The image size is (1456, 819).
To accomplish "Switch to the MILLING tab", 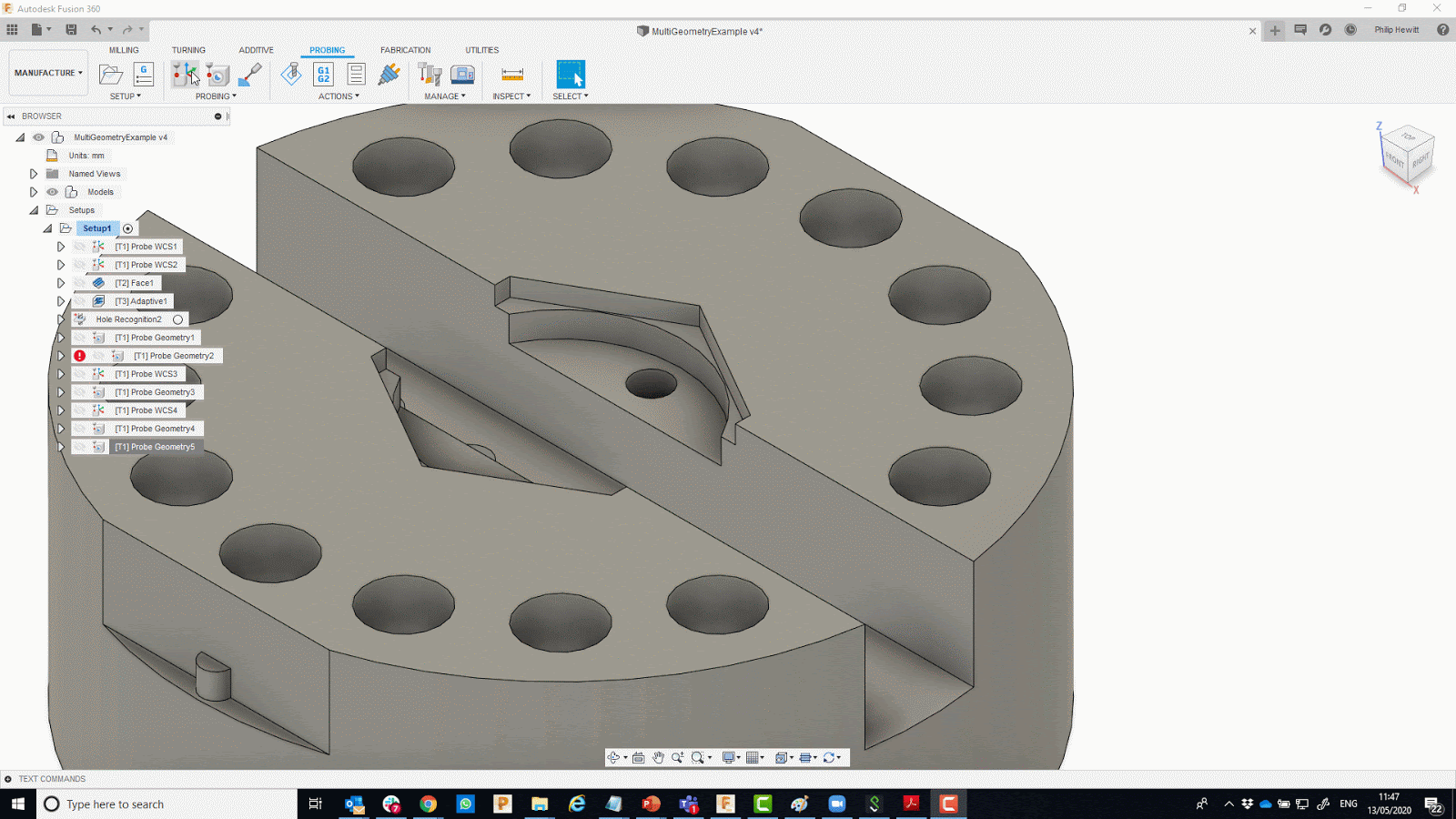I will click(124, 50).
